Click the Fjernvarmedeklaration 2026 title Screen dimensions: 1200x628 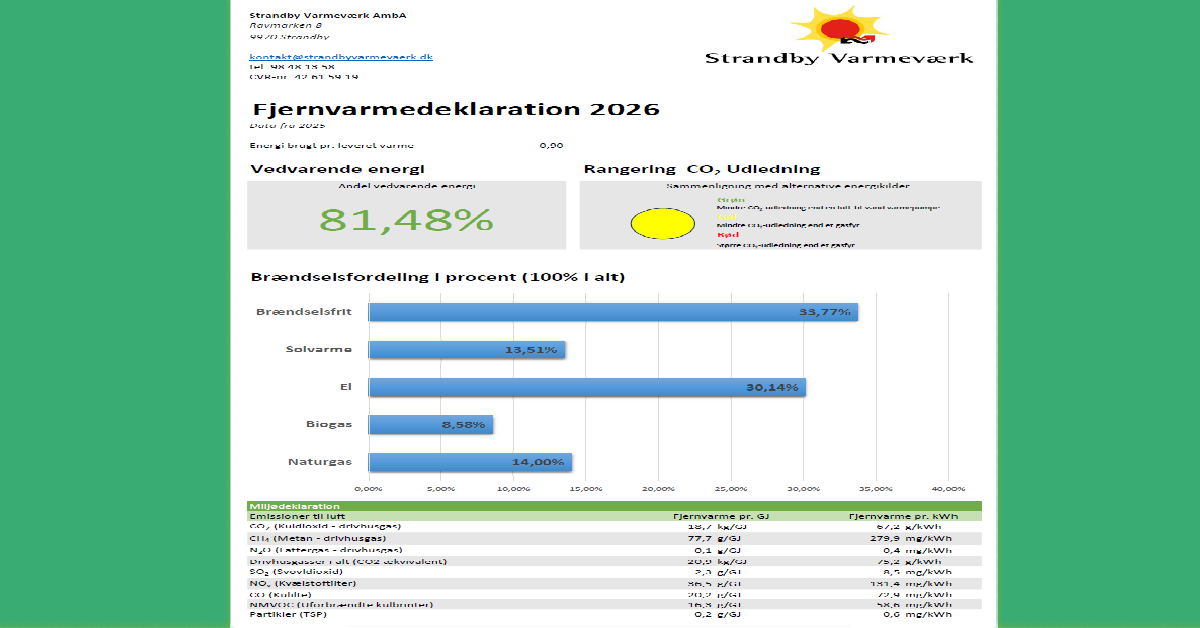(x=455, y=109)
